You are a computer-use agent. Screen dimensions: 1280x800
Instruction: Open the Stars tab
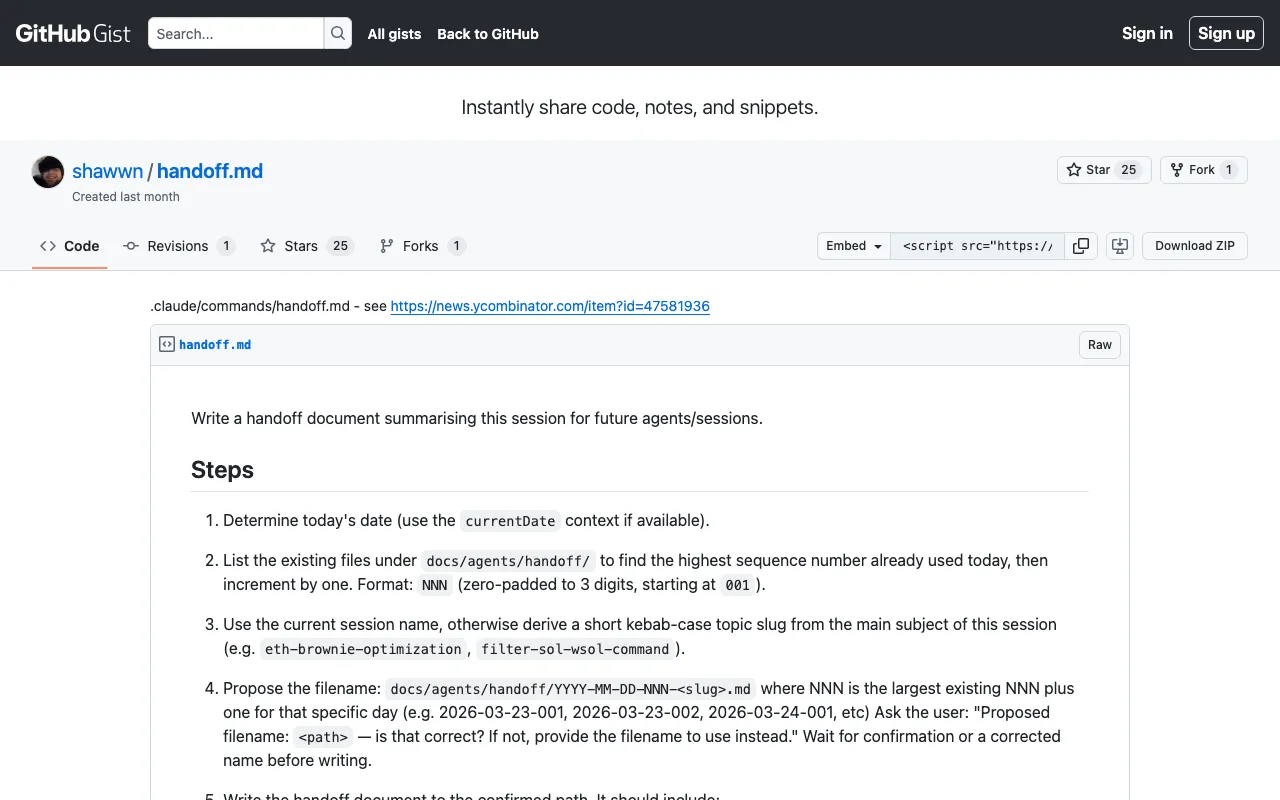pos(307,246)
